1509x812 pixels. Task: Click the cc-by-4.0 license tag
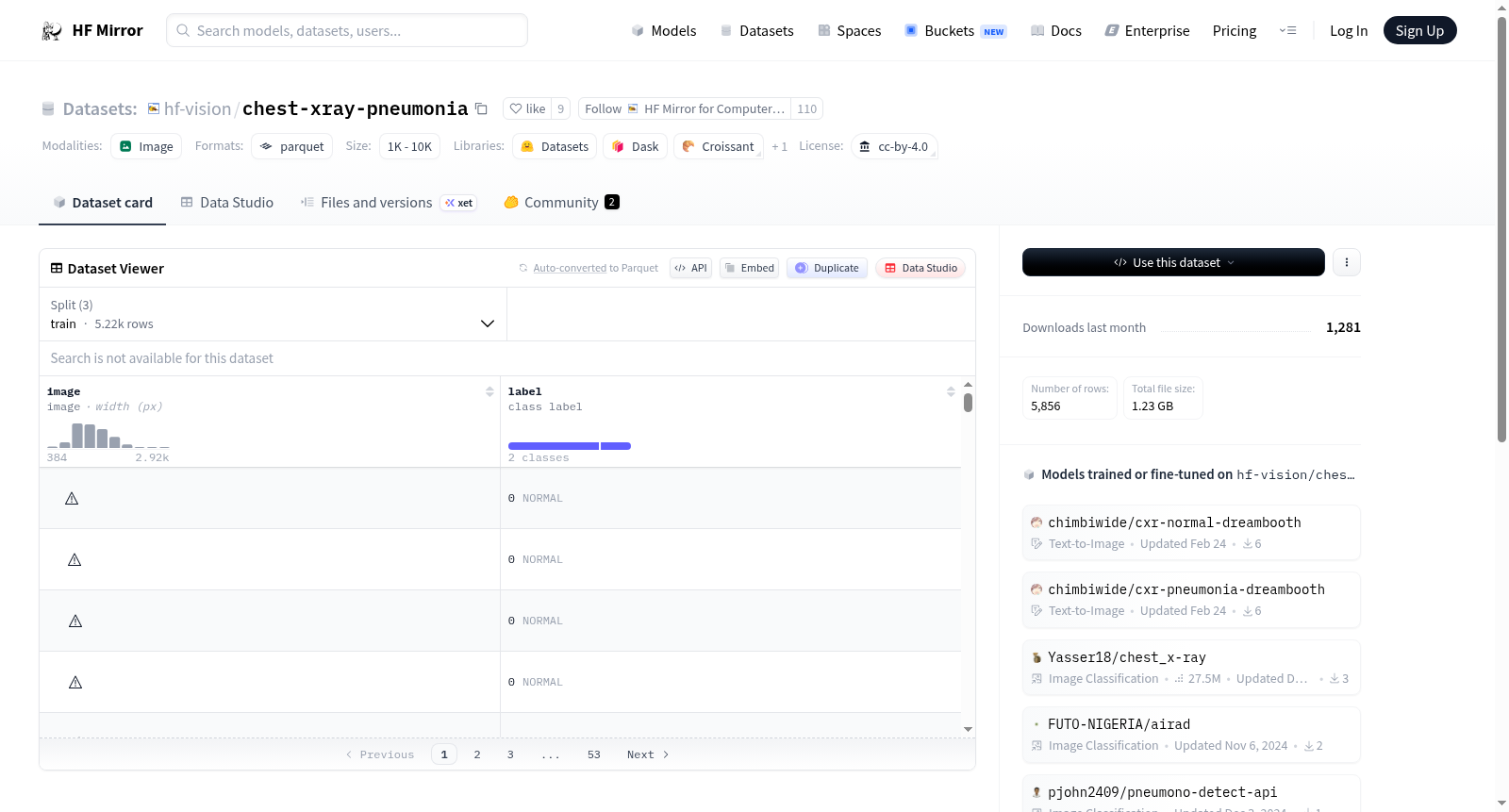[894, 146]
